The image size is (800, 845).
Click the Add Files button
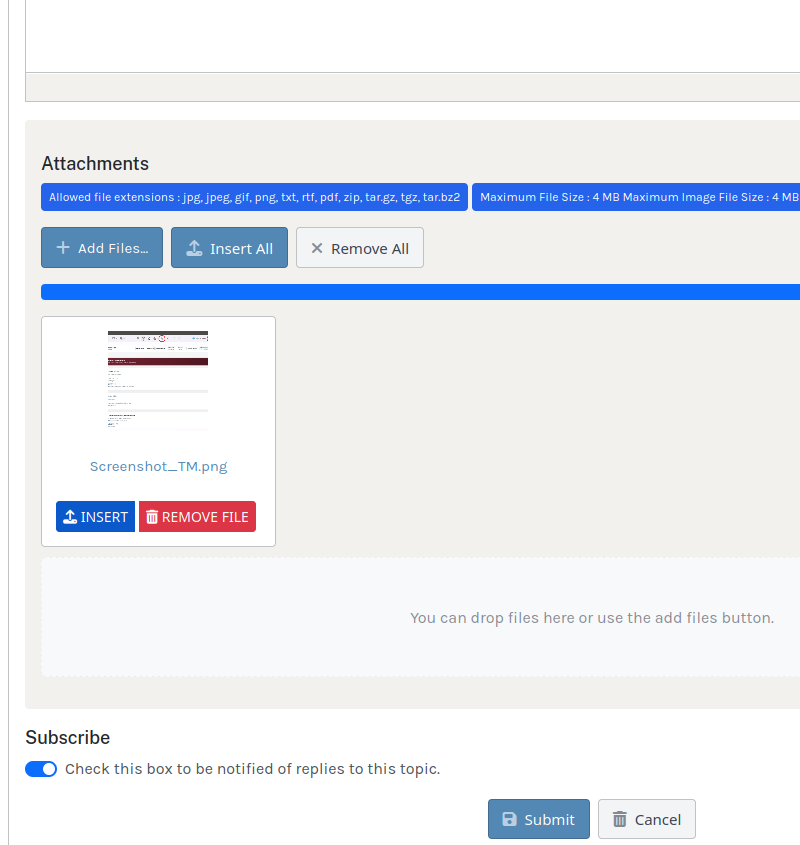pyautogui.click(x=102, y=248)
